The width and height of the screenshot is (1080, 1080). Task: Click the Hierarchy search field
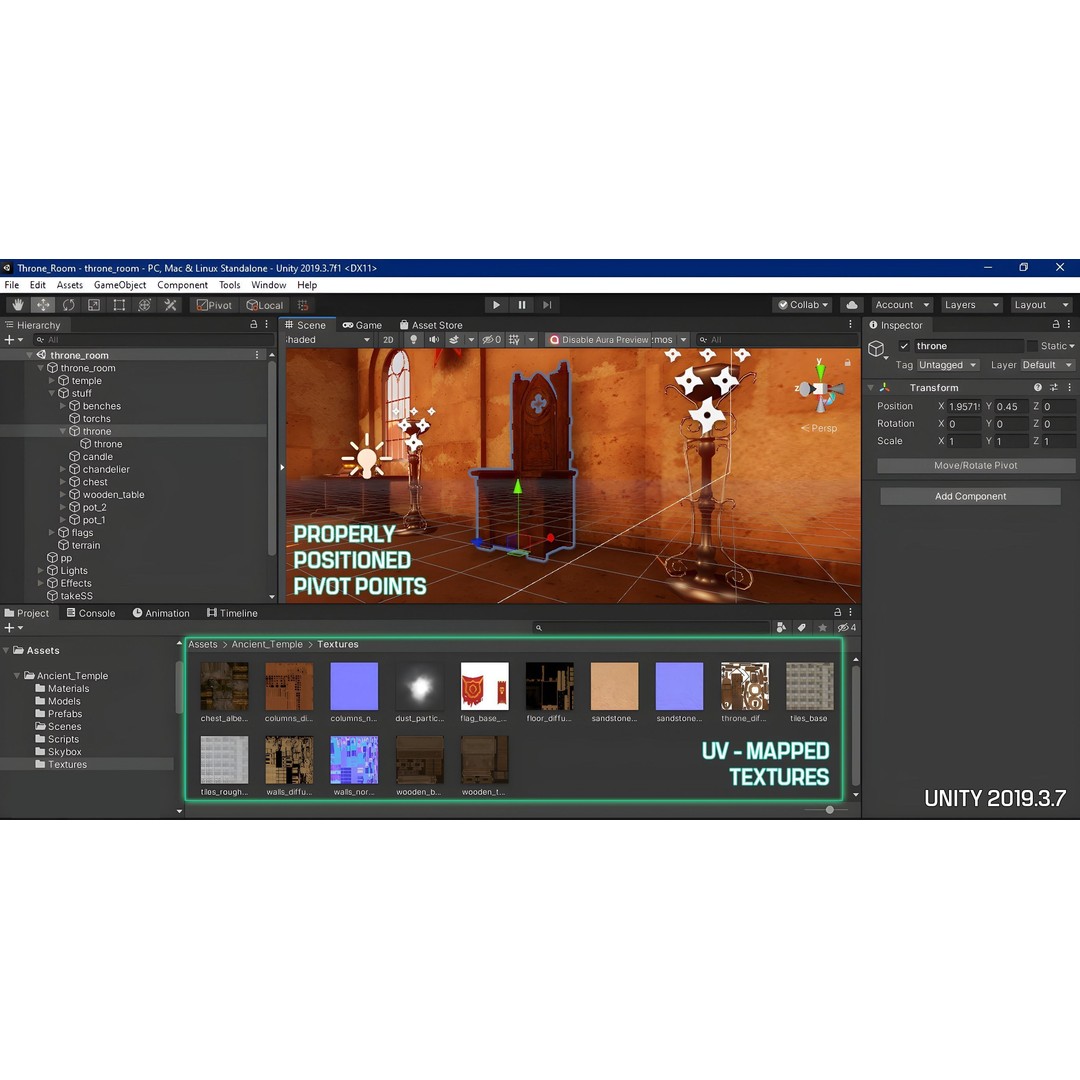pyautogui.click(x=155, y=340)
